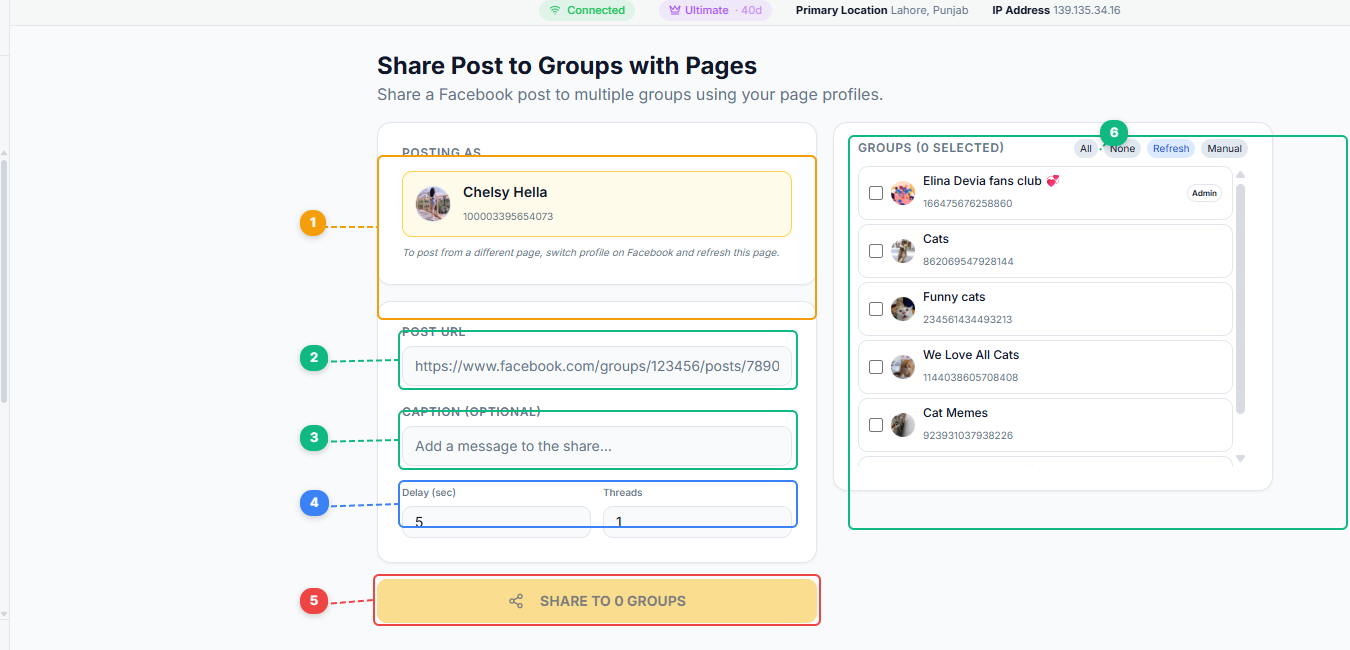Screen dimensions: 1350x650
Task: Open Manual group entry
Action: click(1224, 149)
